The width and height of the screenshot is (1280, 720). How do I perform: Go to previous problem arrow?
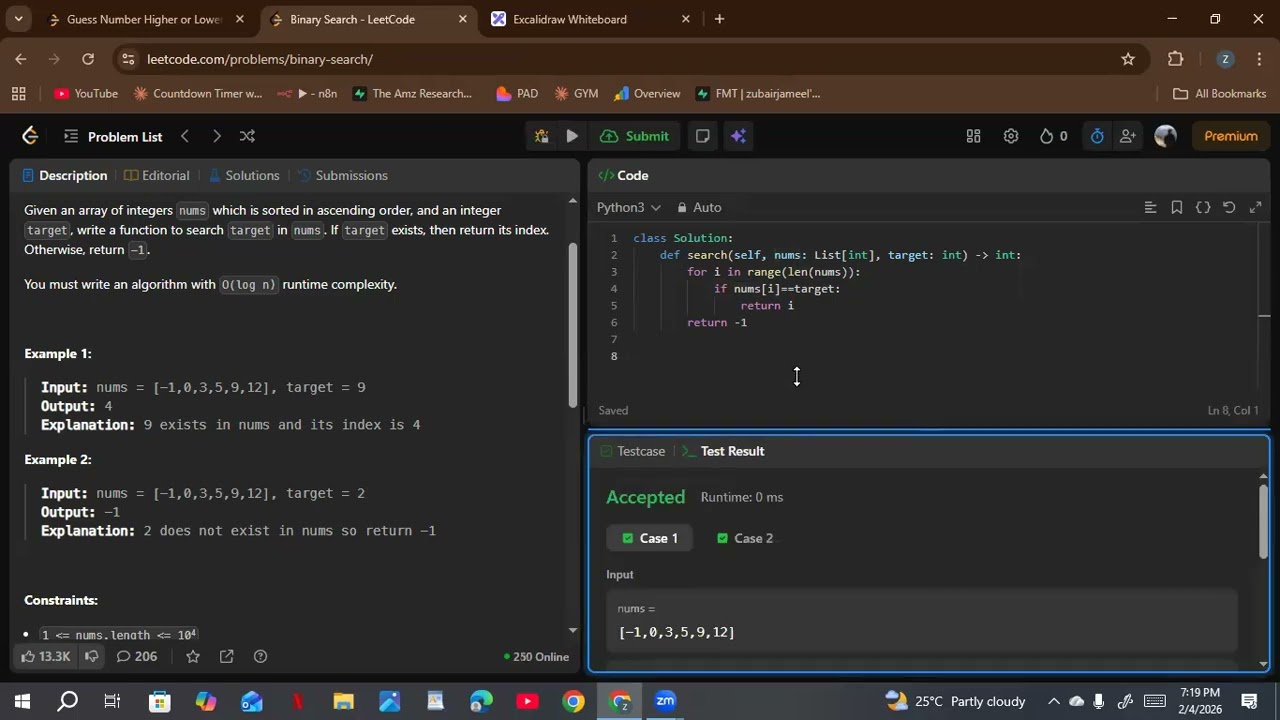184,136
